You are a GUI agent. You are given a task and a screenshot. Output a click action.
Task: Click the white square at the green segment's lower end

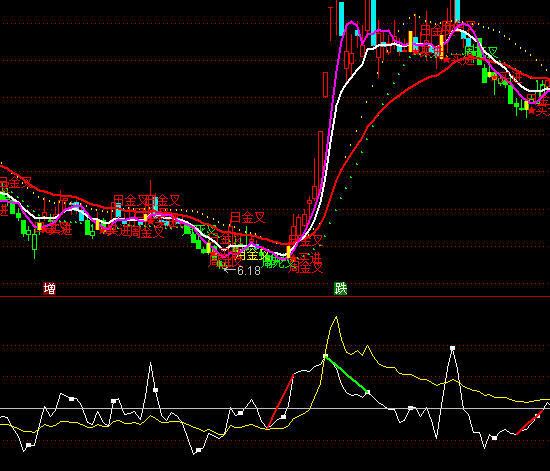(x=368, y=392)
